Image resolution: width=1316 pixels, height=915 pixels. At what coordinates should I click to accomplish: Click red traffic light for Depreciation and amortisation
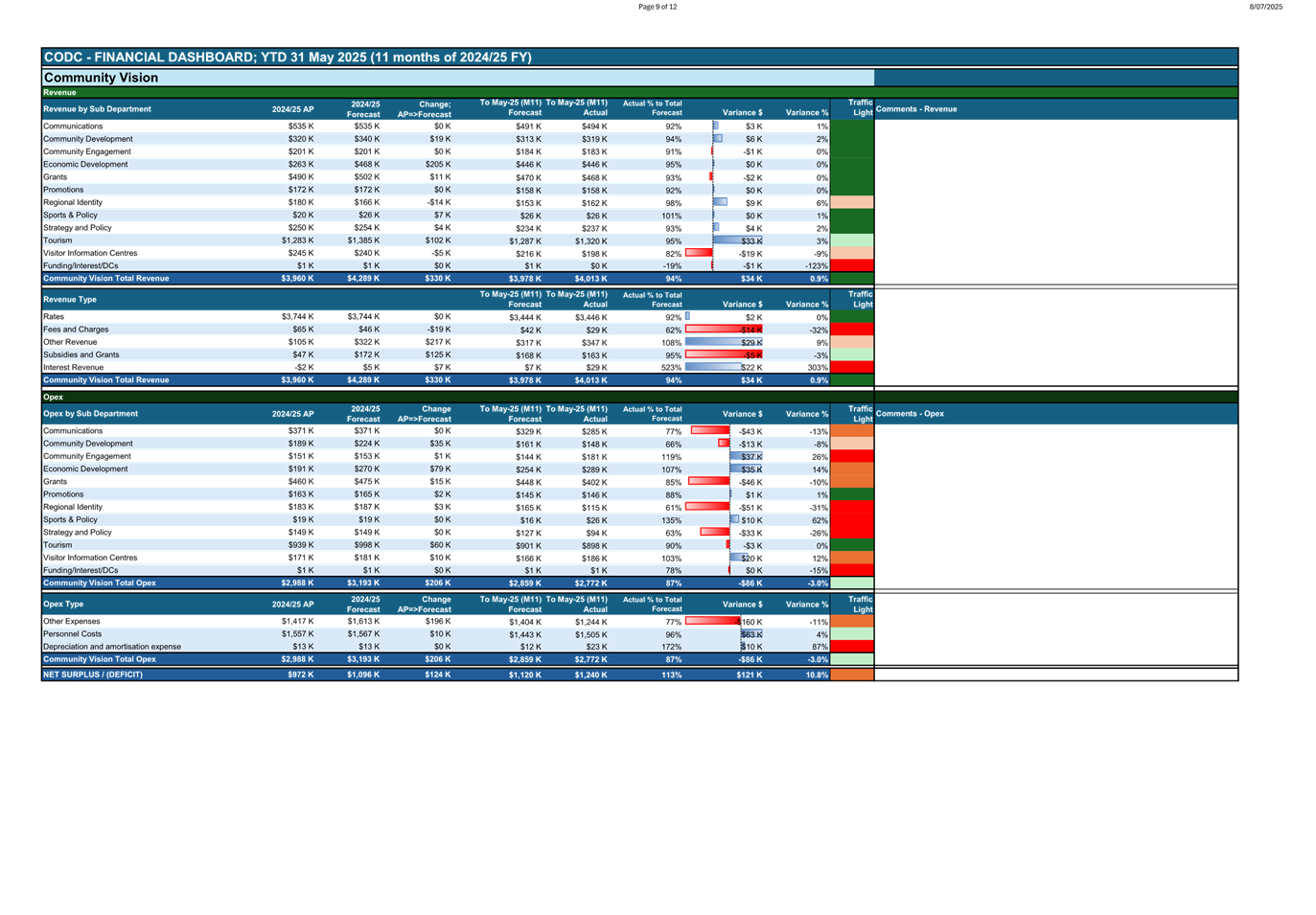click(x=851, y=647)
